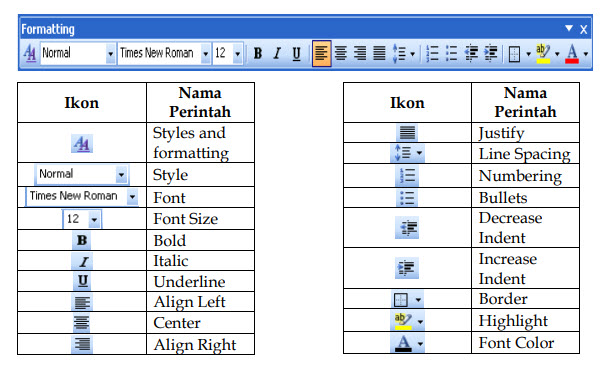The width and height of the screenshot is (608, 365).
Task: Click the Highlight icon in the table
Action: [408, 321]
